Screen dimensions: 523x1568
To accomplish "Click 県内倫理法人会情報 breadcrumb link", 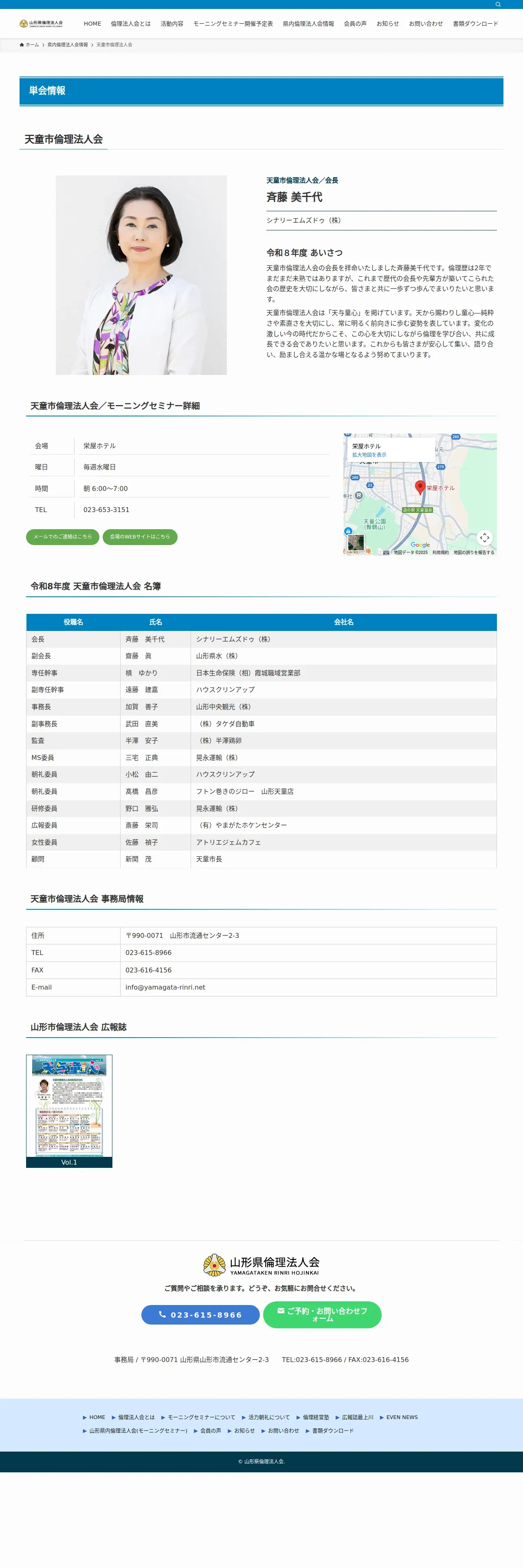I will pos(68,45).
